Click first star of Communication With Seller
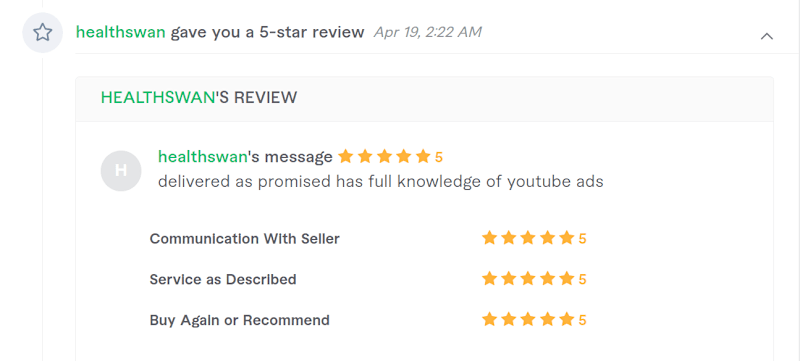800x361 pixels. (x=489, y=238)
